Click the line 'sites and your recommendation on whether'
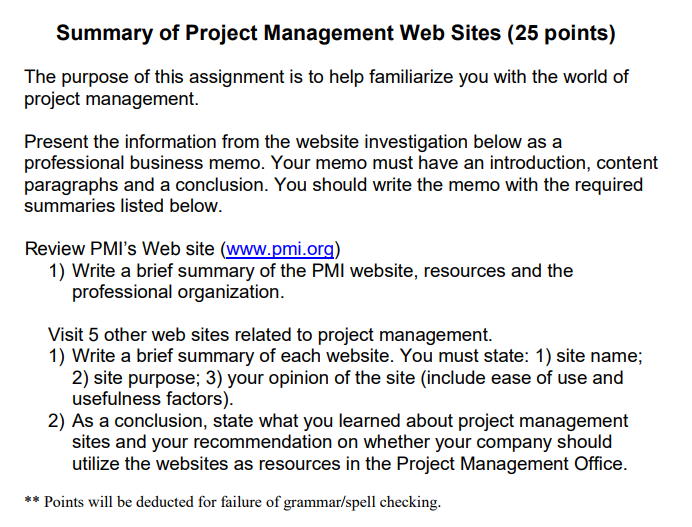This screenshot has height=527, width=692. tap(342, 442)
